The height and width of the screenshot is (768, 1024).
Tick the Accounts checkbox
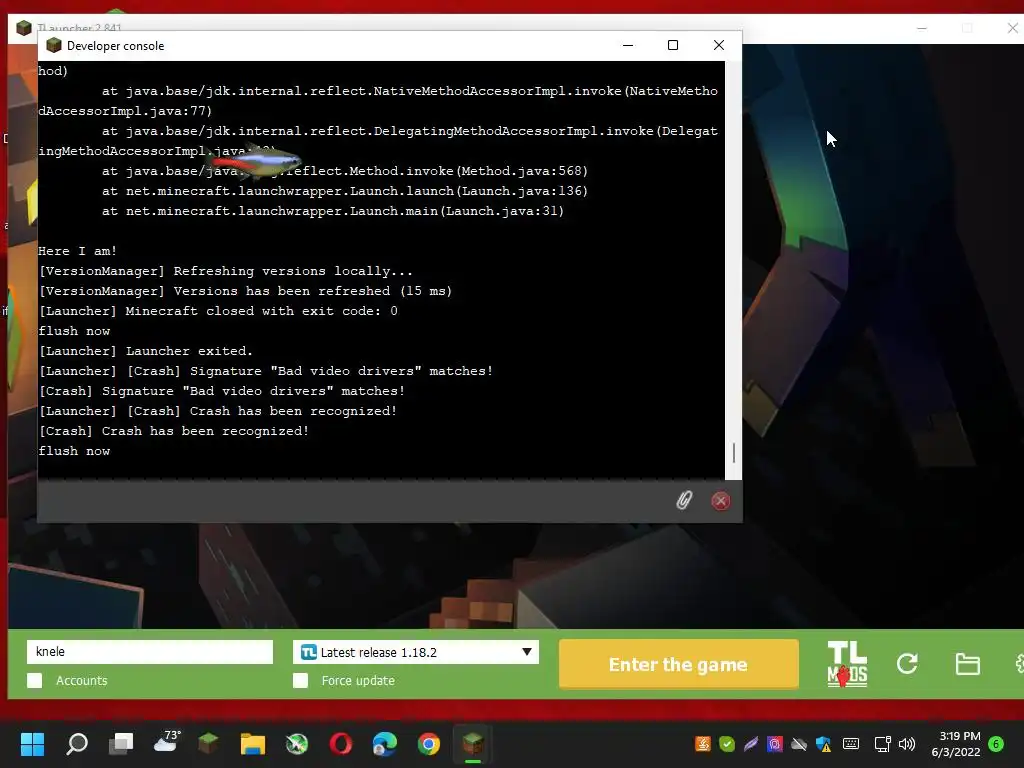pos(35,680)
